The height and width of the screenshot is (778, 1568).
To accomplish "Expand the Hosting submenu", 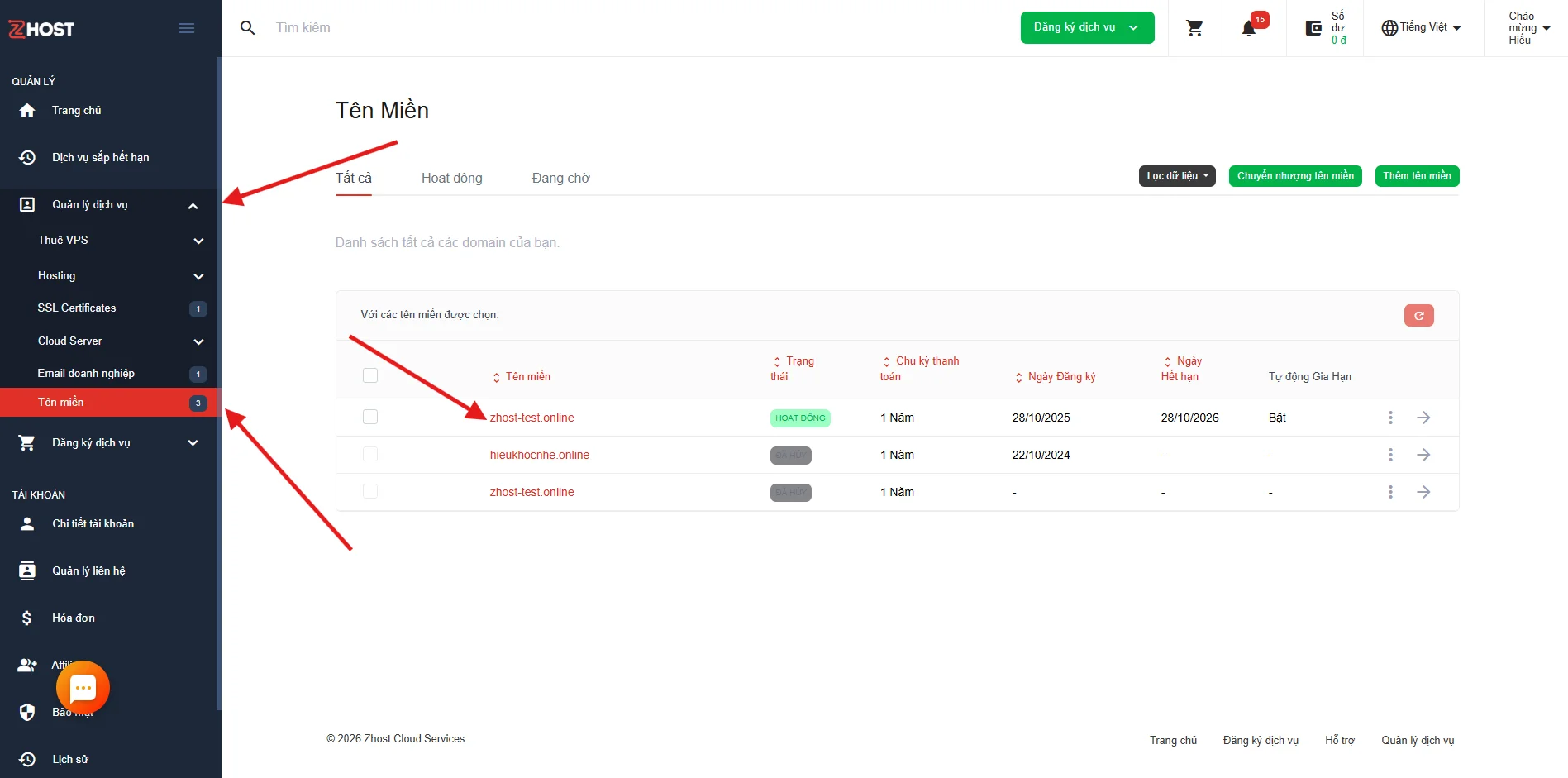I will click(x=198, y=276).
